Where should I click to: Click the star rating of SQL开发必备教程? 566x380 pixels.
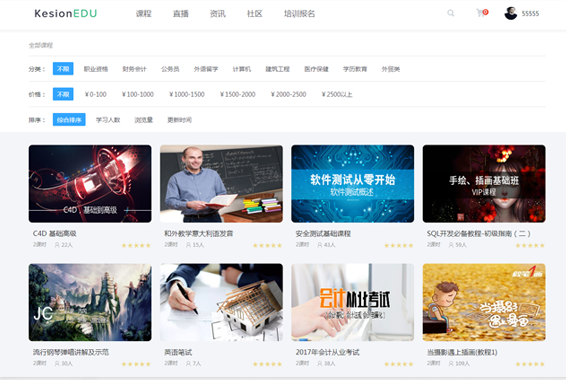(x=530, y=245)
